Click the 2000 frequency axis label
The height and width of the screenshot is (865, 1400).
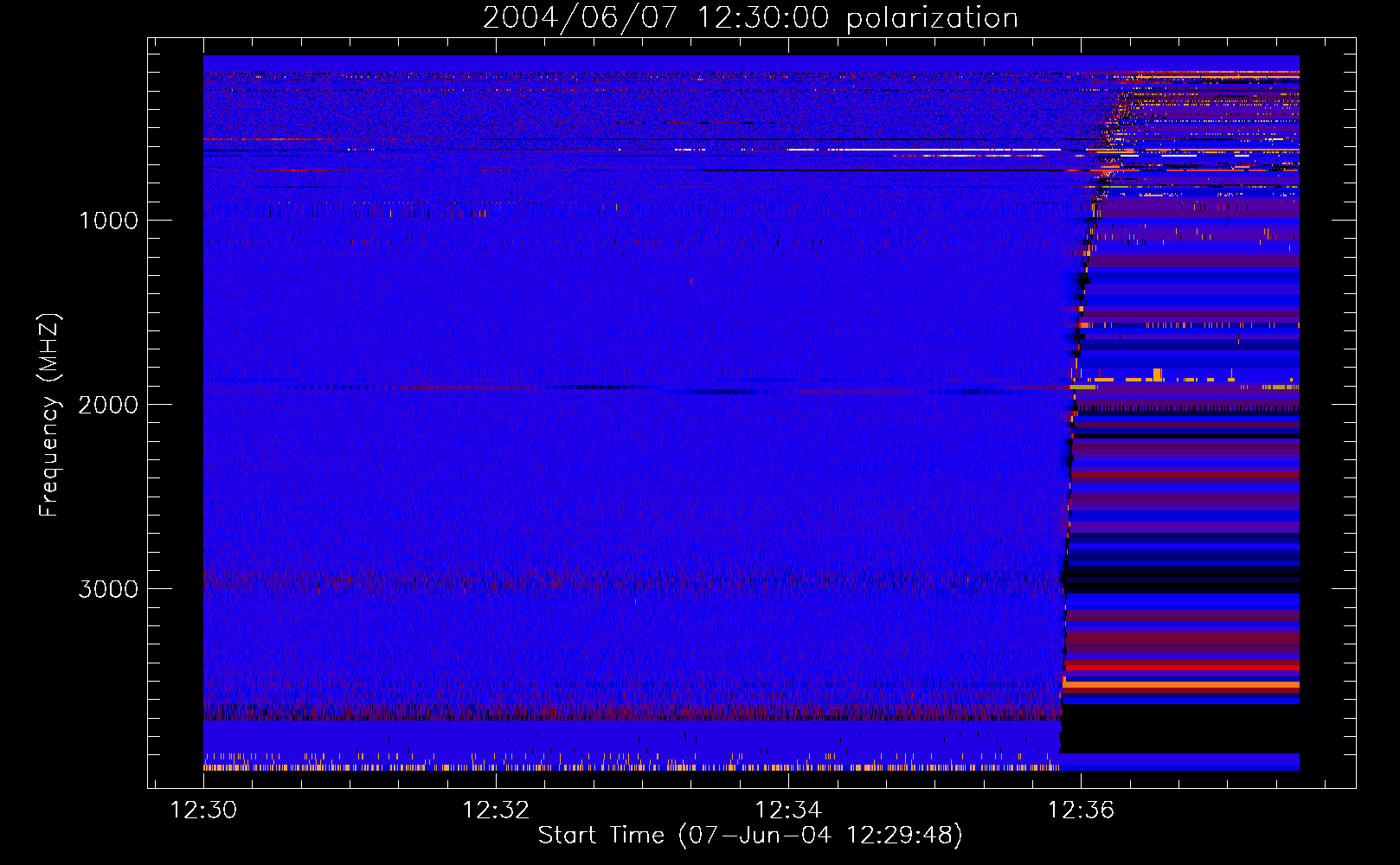109,405
